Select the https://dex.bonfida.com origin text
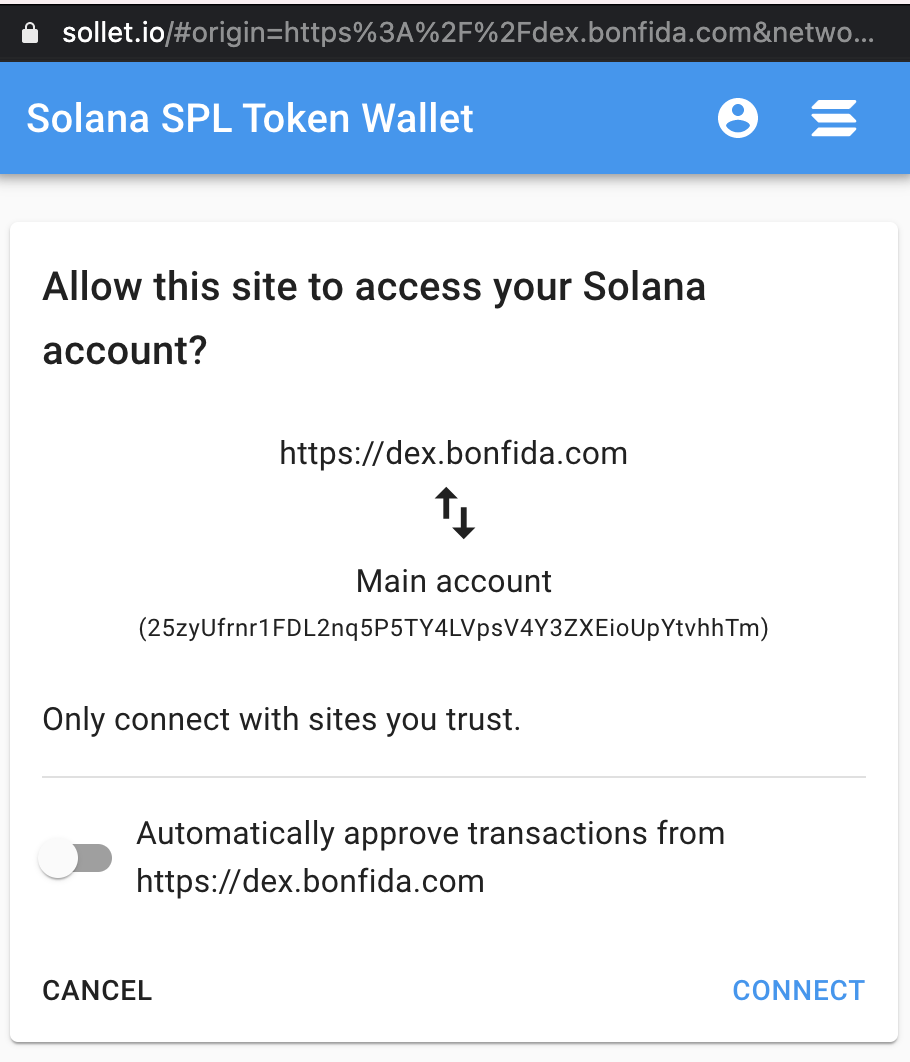 click(x=454, y=453)
